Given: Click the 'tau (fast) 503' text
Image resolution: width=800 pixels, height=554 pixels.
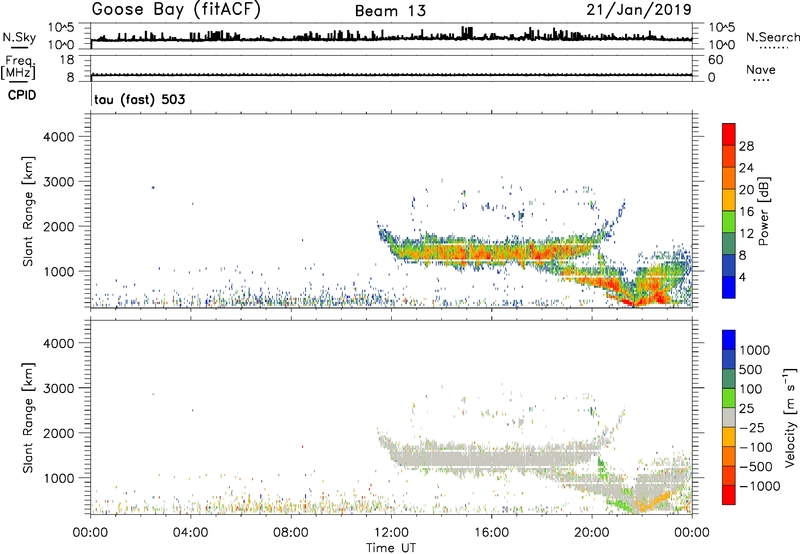Looking at the screenshot, I should coord(140,99).
